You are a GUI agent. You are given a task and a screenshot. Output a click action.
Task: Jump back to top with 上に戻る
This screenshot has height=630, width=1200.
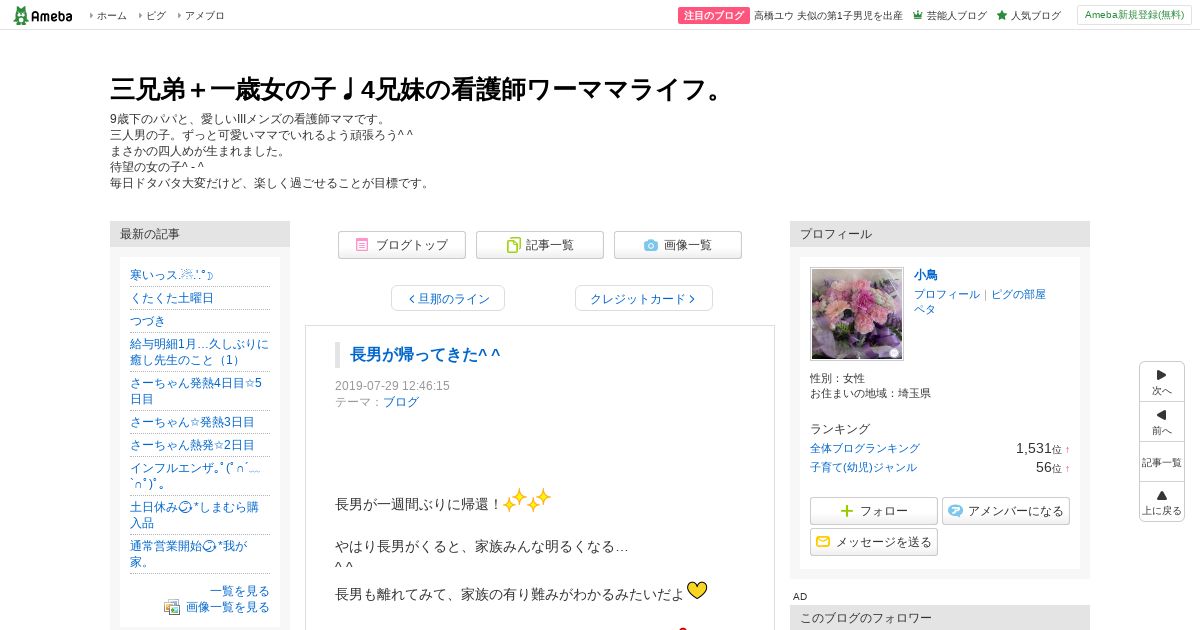(x=1162, y=502)
